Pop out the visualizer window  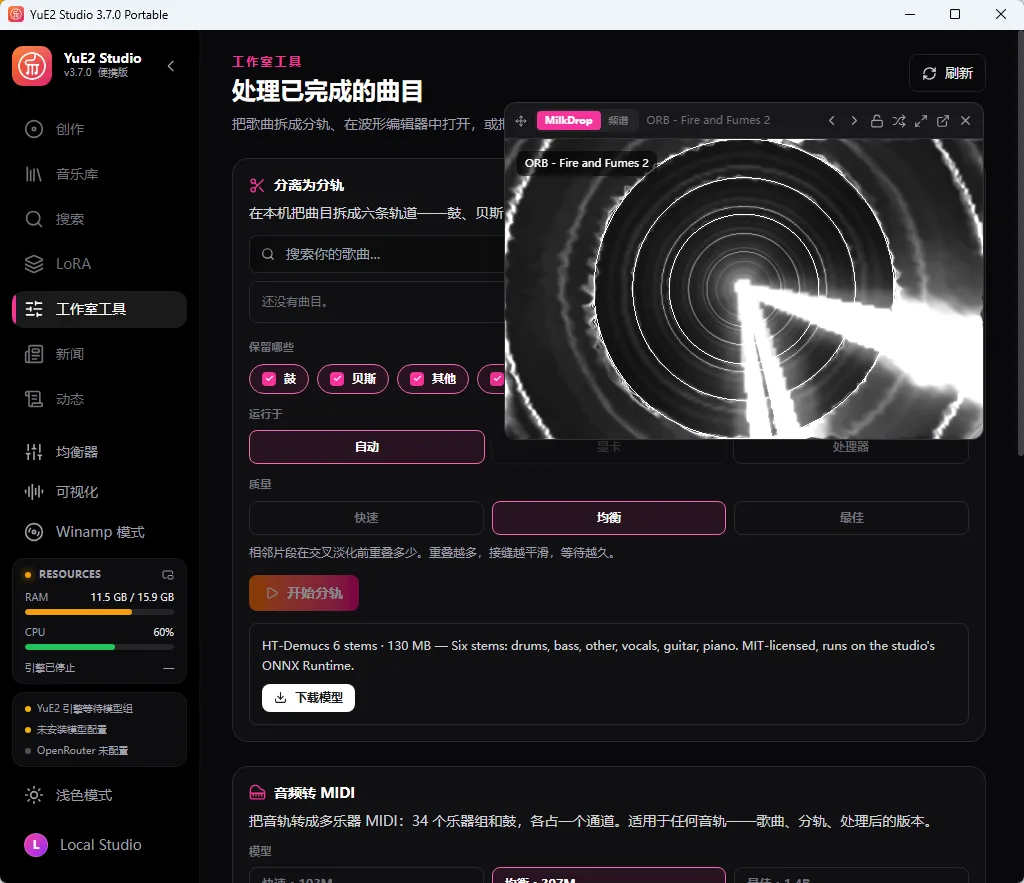(943, 121)
